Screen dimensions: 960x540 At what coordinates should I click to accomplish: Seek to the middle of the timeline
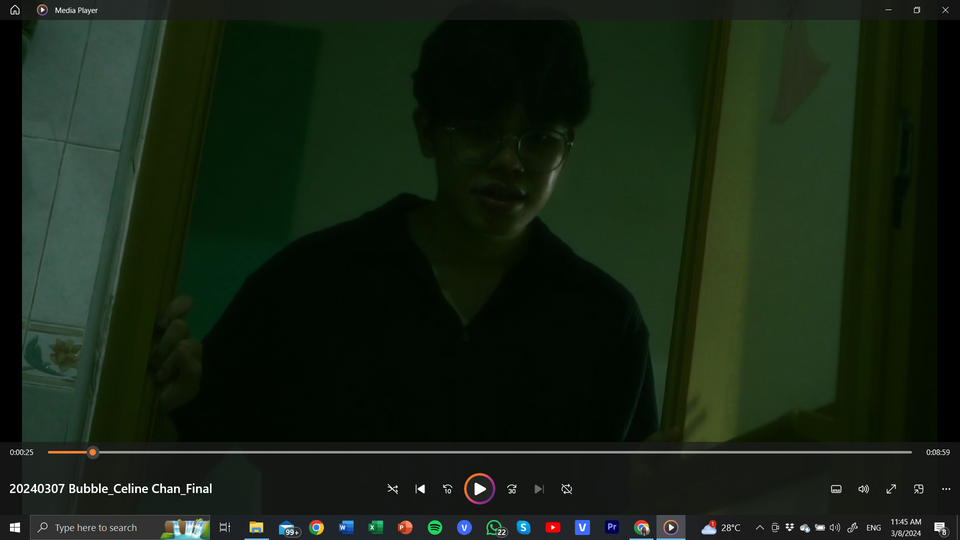click(480, 452)
